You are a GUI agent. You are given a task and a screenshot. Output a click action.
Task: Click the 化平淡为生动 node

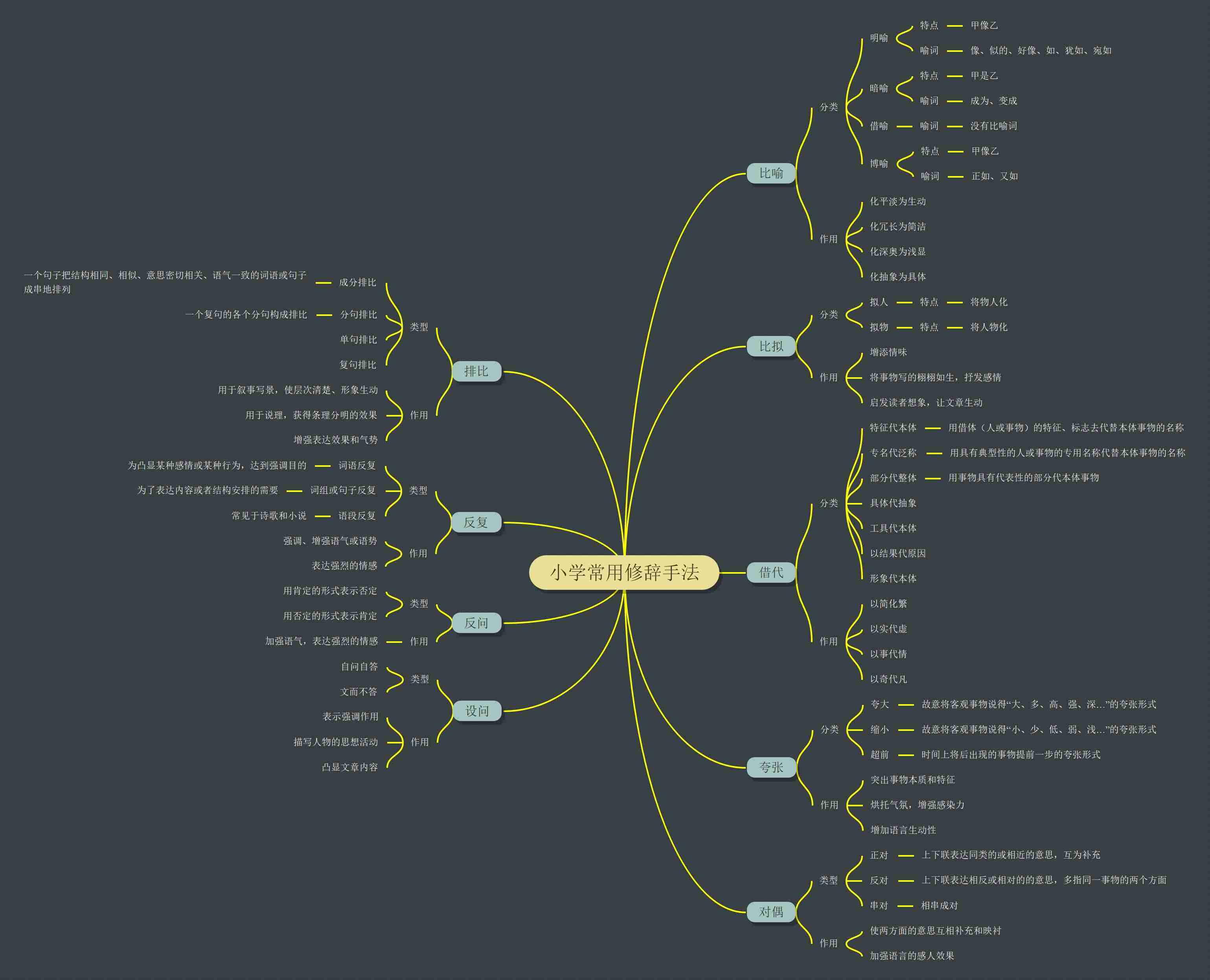click(898, 202)
